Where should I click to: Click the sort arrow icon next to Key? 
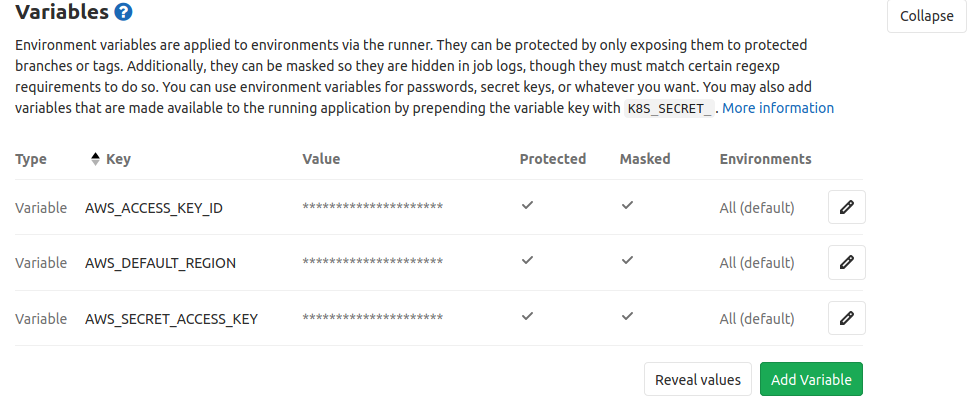[95, 158]
